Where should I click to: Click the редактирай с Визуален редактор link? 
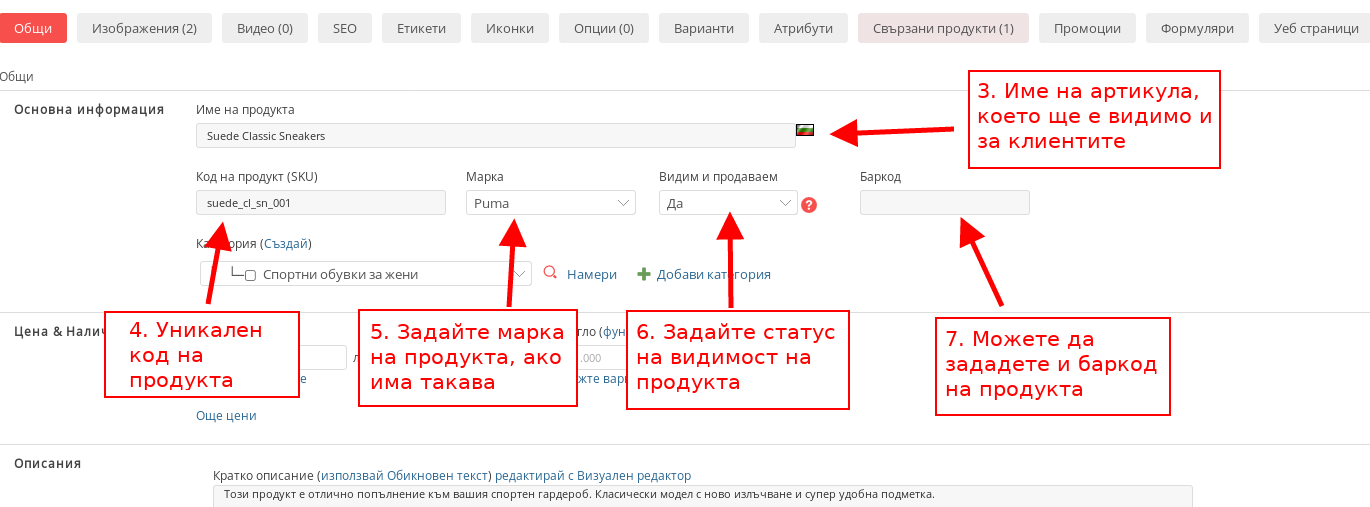pyautogui.click(x=593, y=475)
